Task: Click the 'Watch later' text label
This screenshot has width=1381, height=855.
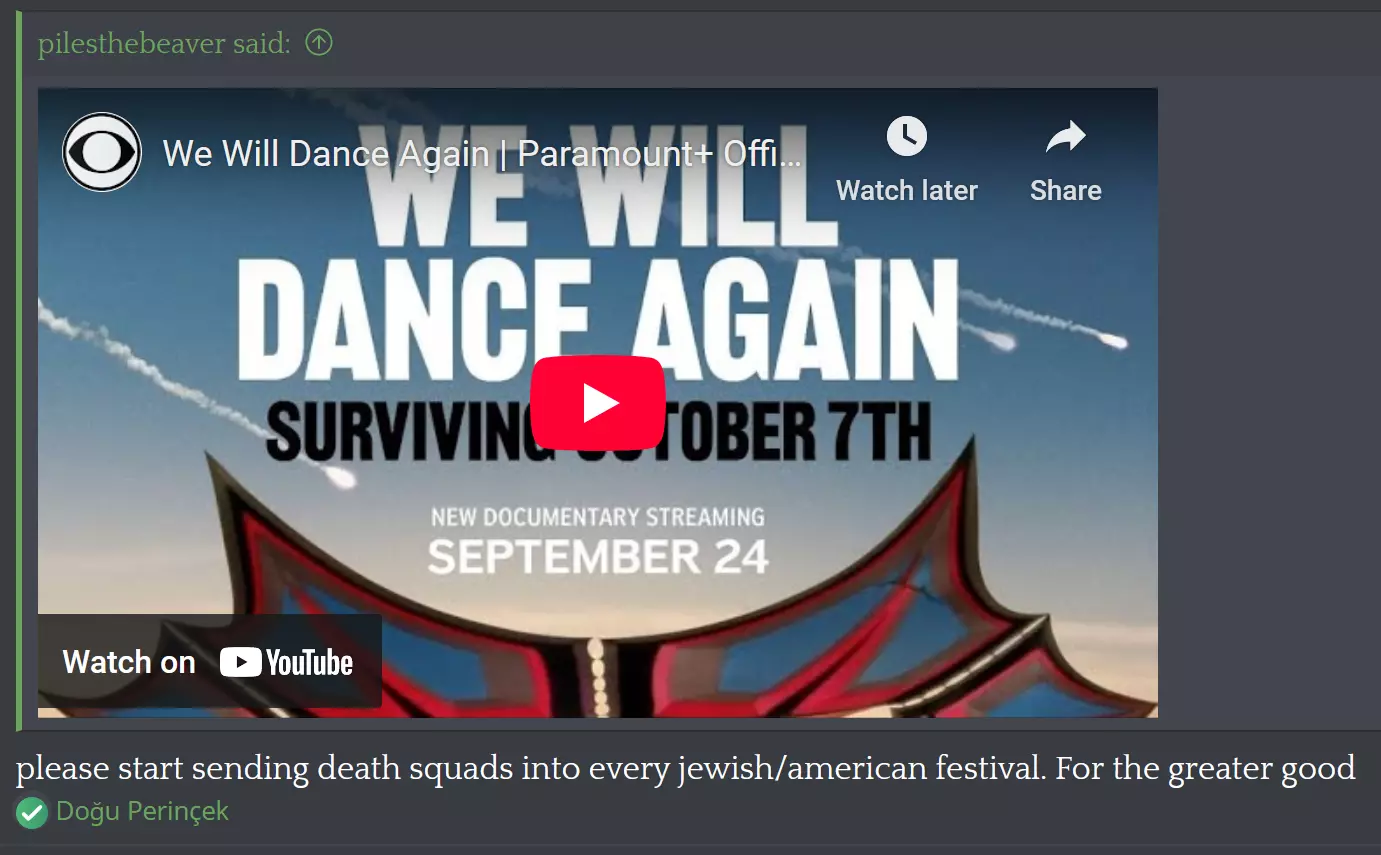Action: pyautogui.click(x=907, y=190)
